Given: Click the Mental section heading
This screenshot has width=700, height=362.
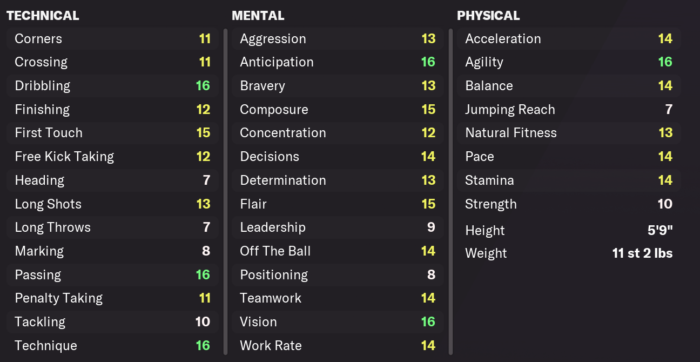Looking at the screenshot, I should (x=258, y=16).
